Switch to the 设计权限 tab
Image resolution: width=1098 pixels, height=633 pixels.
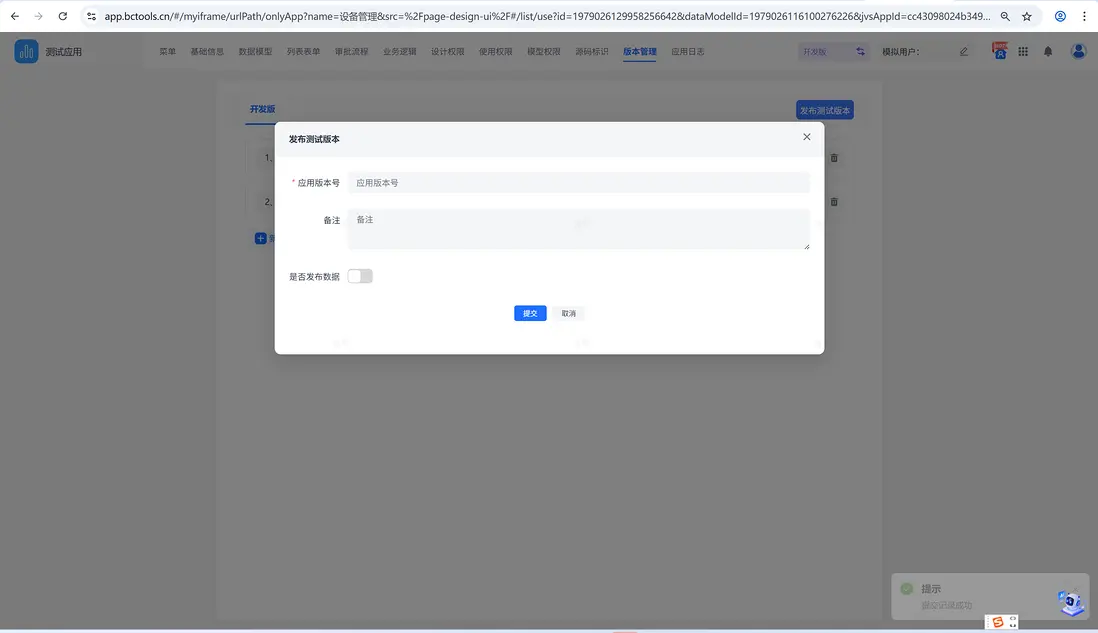(x=447, y=51)
